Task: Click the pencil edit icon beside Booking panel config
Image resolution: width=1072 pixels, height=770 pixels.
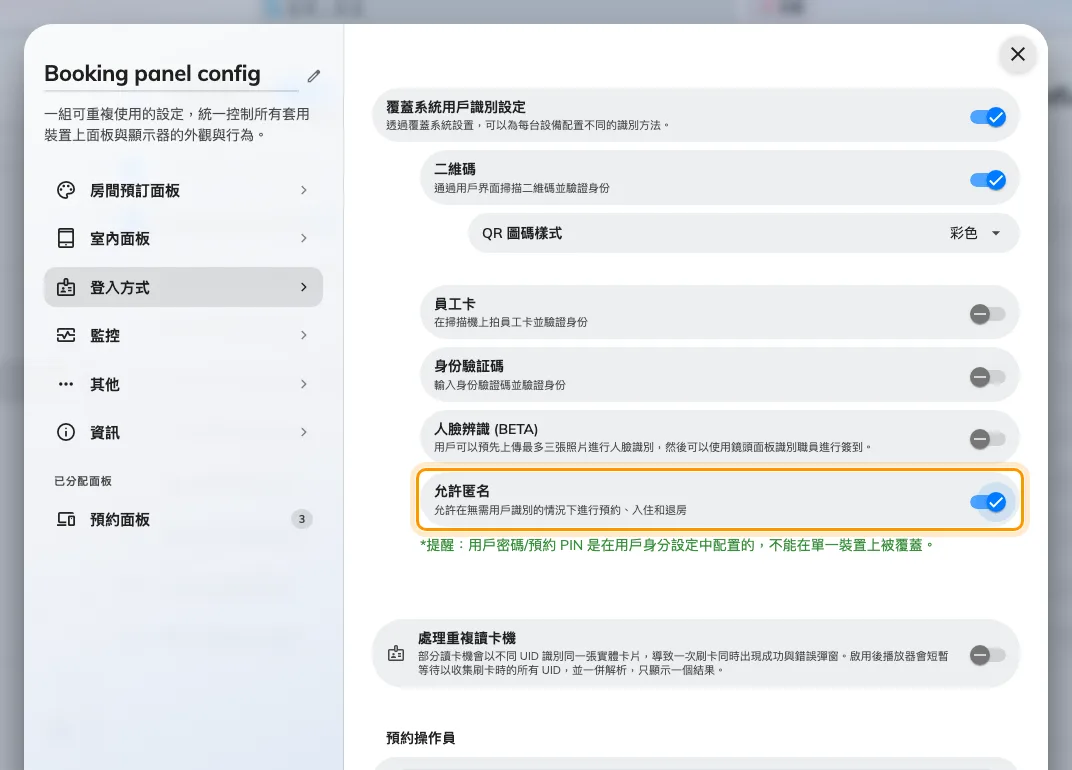Action: point(314,76)
